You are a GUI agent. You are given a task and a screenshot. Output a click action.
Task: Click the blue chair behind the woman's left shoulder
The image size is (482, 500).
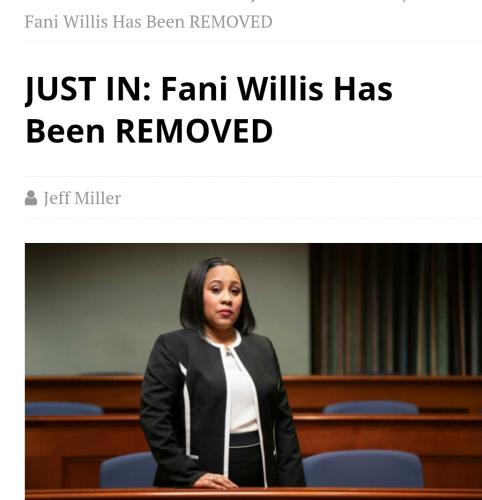coord(371,408)
